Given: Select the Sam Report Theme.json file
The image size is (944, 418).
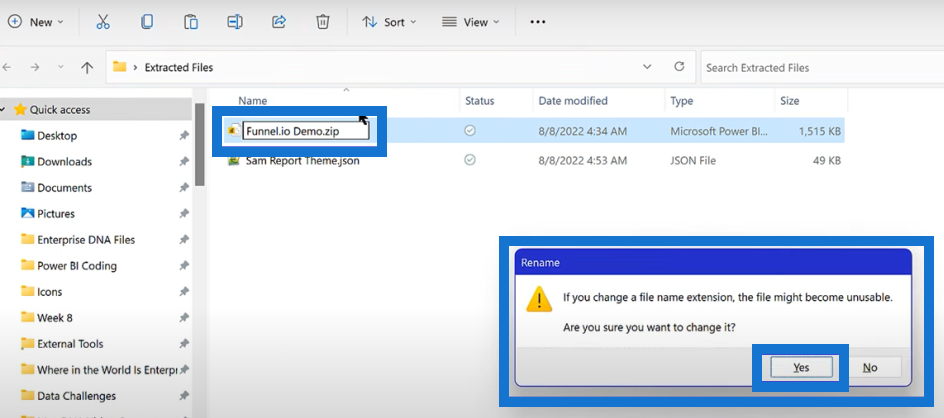Looking at the screenshot, I should [x=302, y=161].
